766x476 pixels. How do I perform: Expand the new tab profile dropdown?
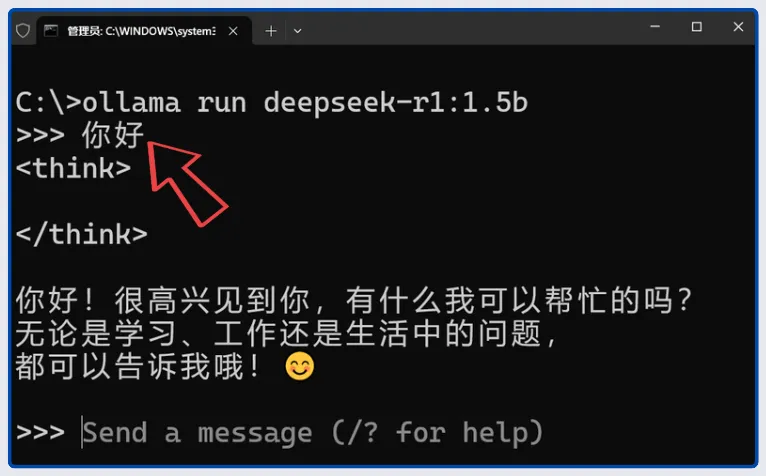click(297, 31)
